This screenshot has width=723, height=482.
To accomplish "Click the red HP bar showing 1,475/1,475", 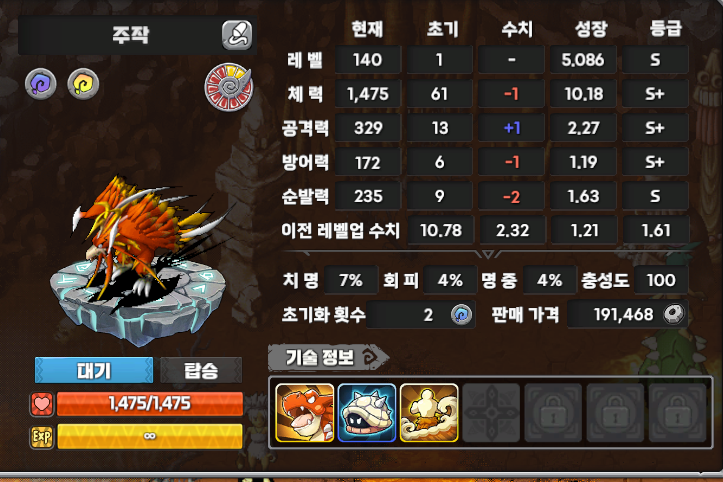I will click(149, 404).
